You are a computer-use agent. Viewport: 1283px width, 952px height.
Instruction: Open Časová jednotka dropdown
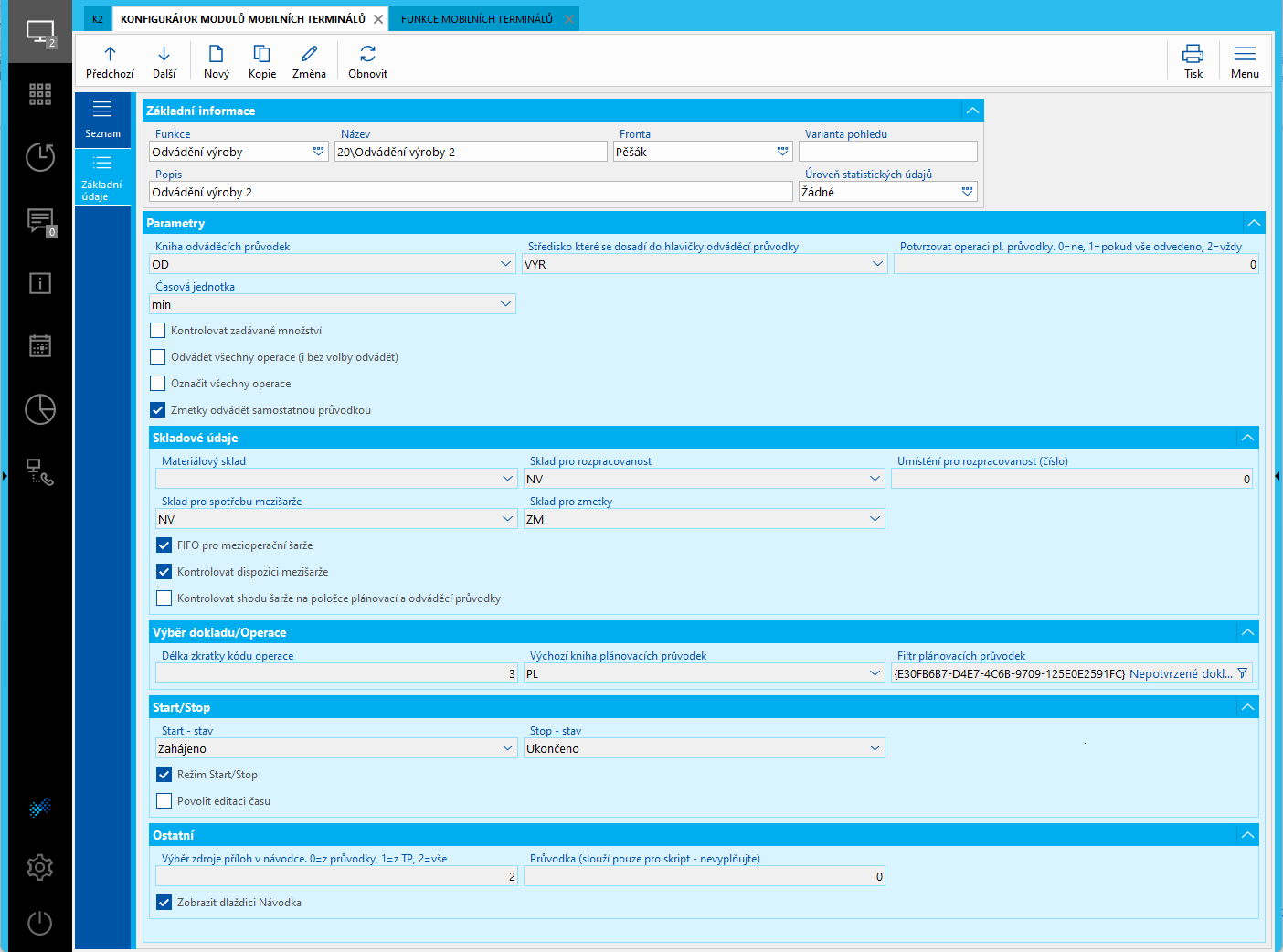506,304
